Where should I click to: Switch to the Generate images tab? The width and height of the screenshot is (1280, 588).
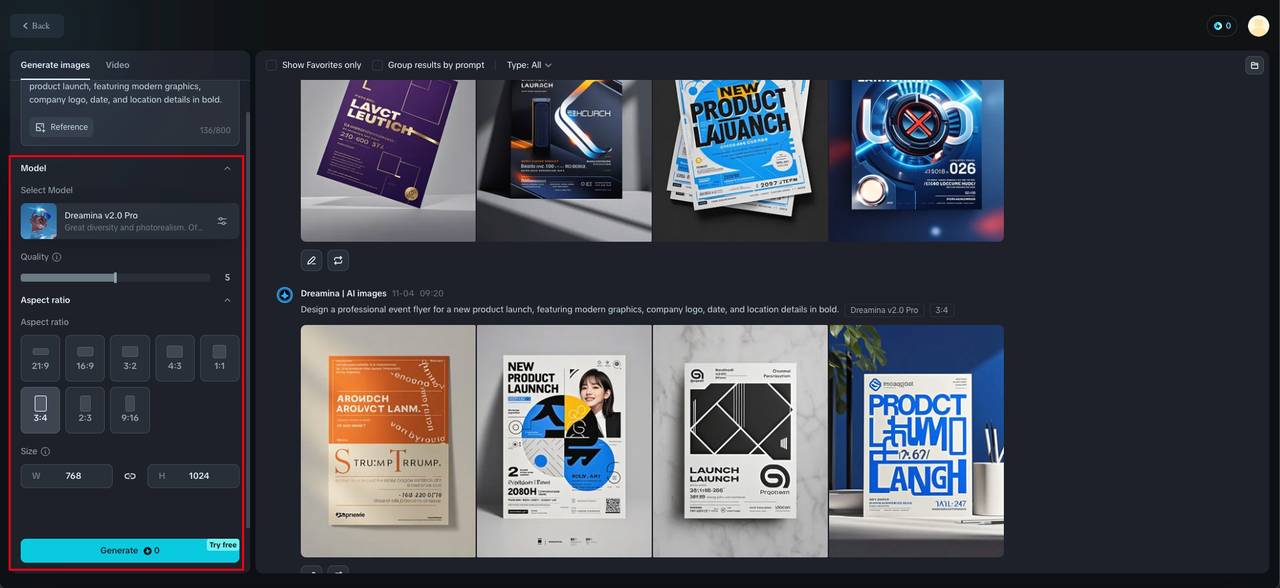coord(55,65)
